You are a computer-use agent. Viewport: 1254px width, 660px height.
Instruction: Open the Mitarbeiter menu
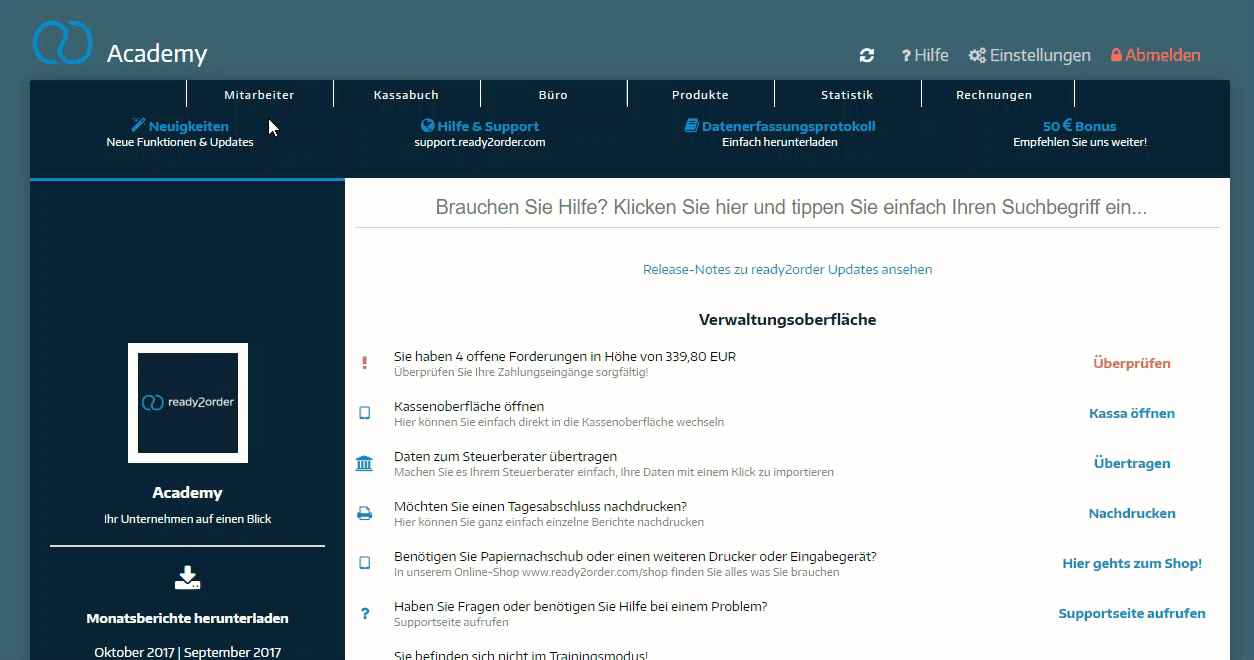point(259,95)
